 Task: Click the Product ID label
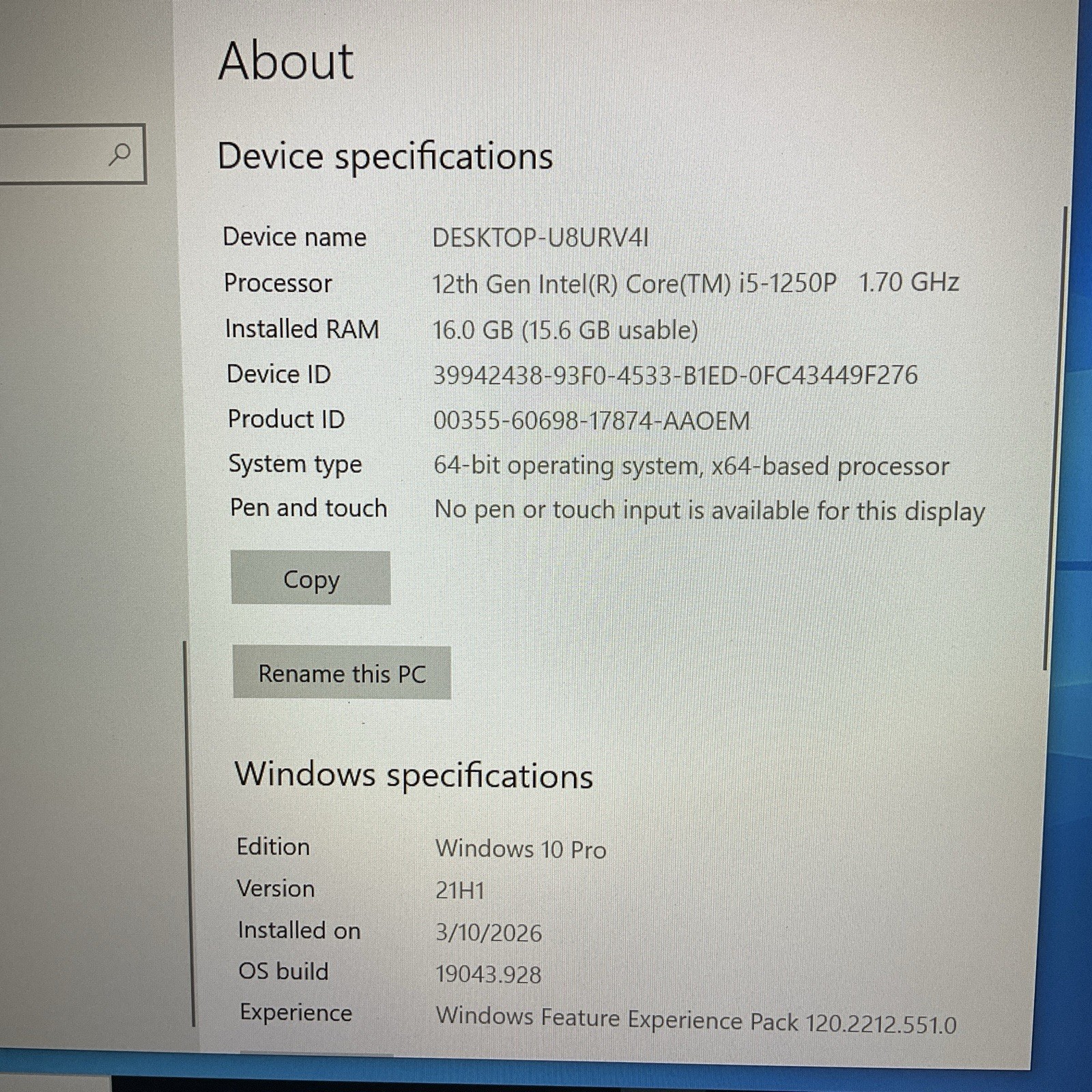click(286, 419)
